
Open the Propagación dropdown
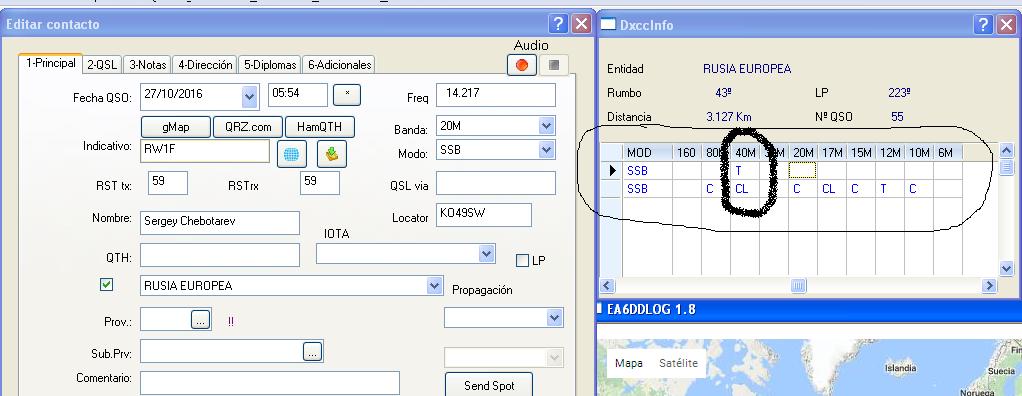(555, 318)
